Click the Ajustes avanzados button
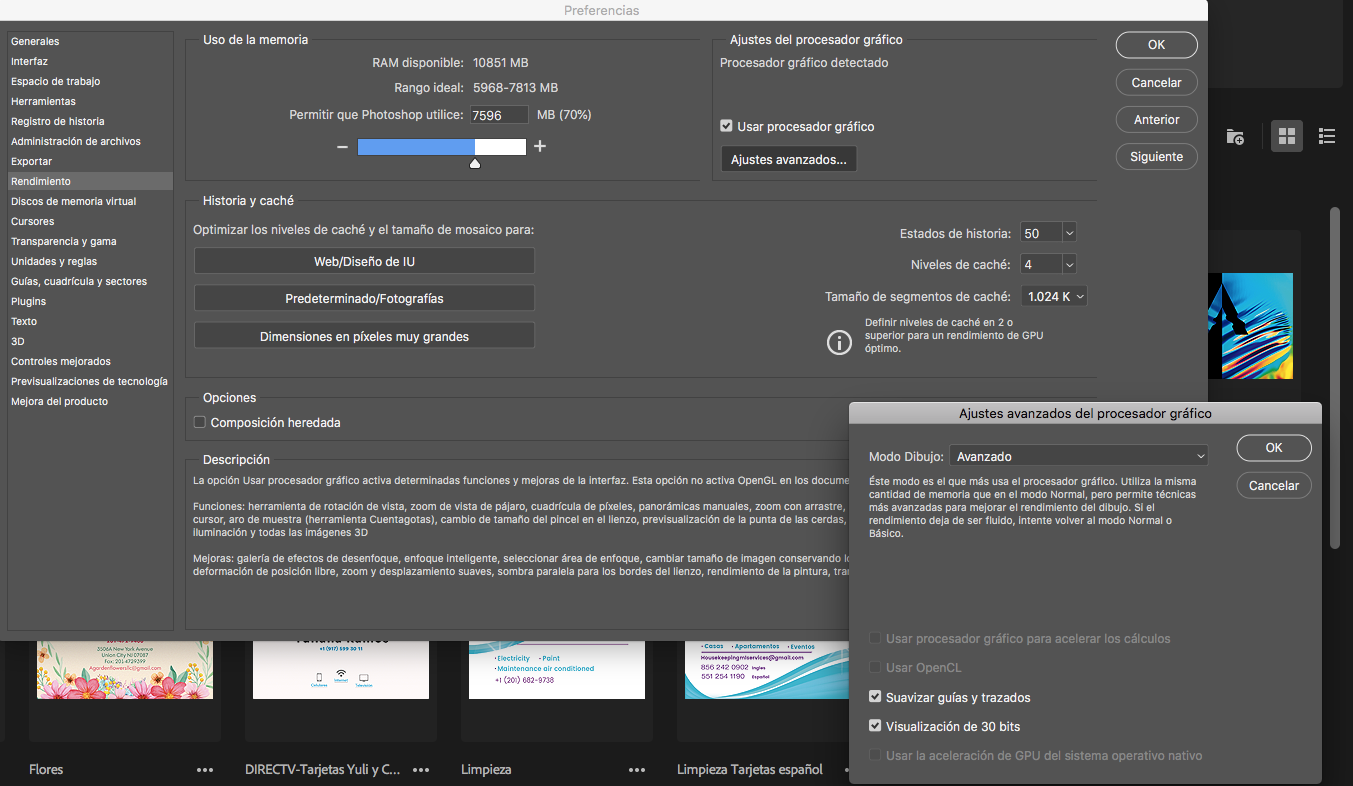The width and height of the screenshot is (1353, 786). [788, 158]
